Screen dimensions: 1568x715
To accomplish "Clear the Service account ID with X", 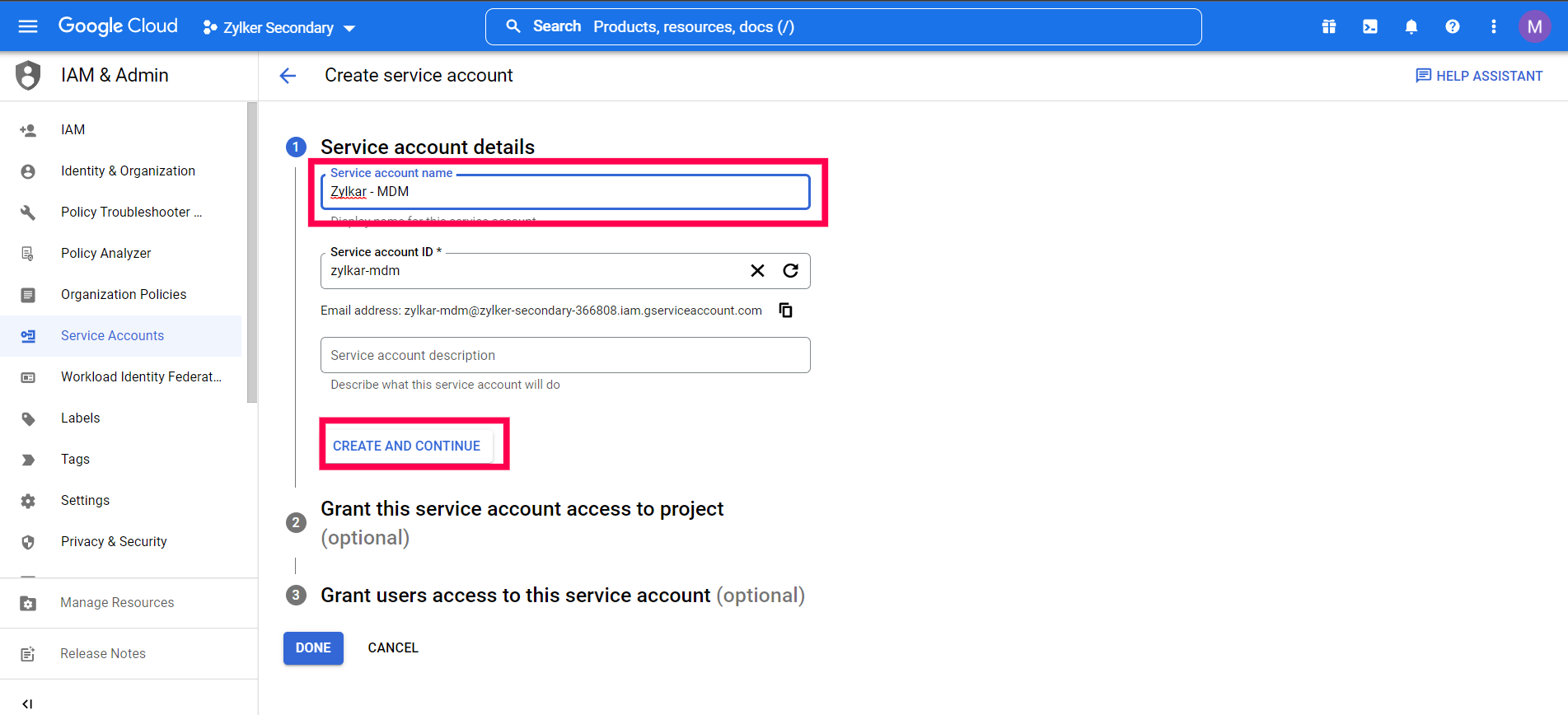I will [757, 270].
